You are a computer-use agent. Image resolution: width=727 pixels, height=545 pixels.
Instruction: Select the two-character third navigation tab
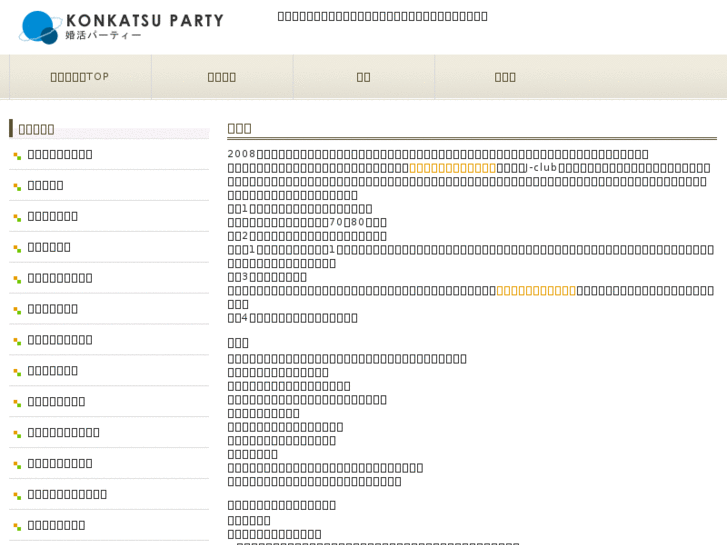pos(364,77)
